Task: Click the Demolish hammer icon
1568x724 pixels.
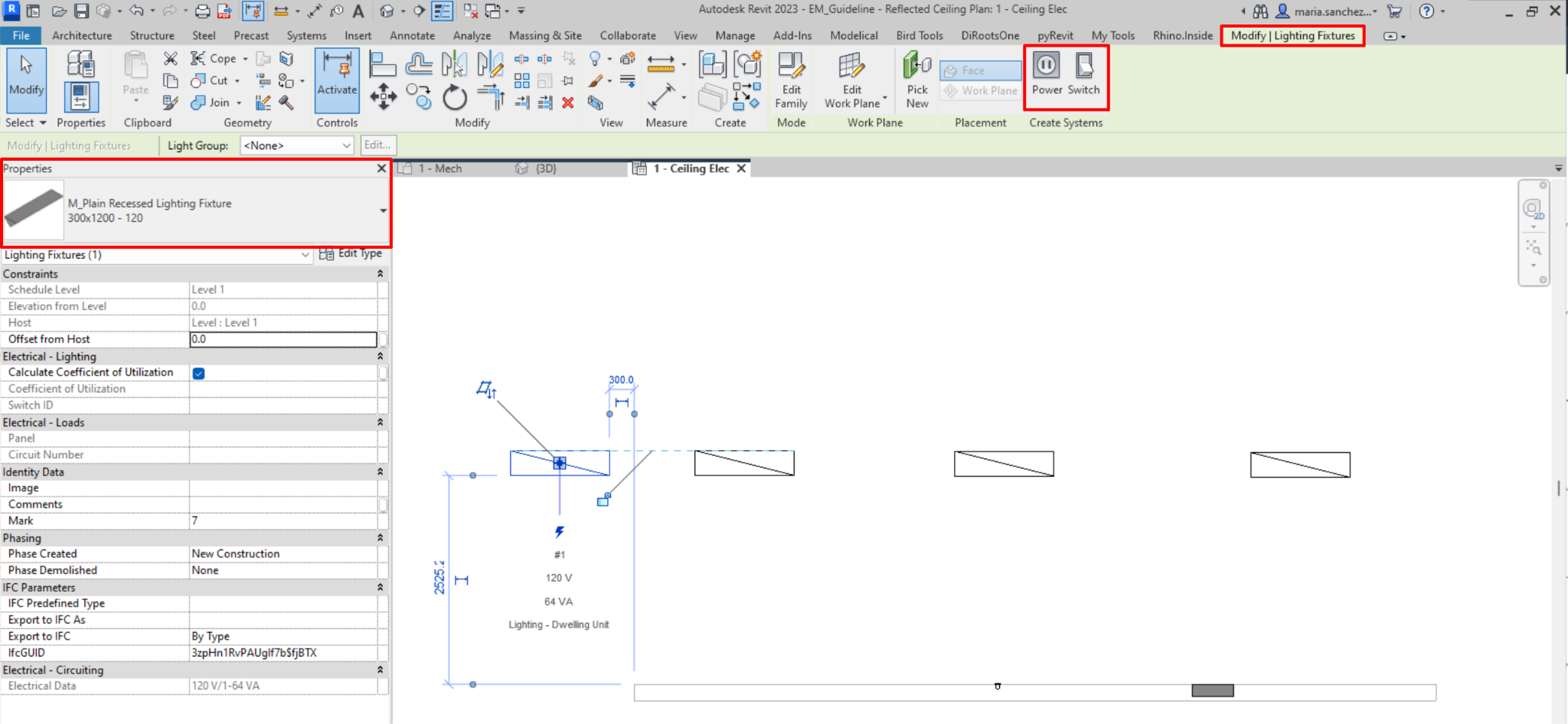Action: (x=286, y=103)
